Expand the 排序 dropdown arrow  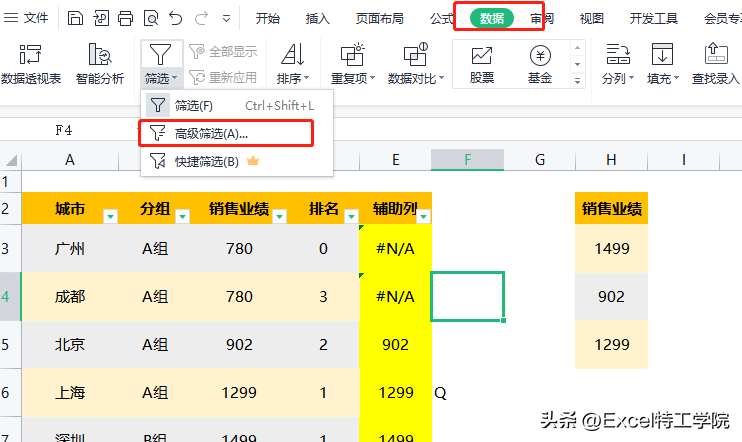[x=307, y=78]
